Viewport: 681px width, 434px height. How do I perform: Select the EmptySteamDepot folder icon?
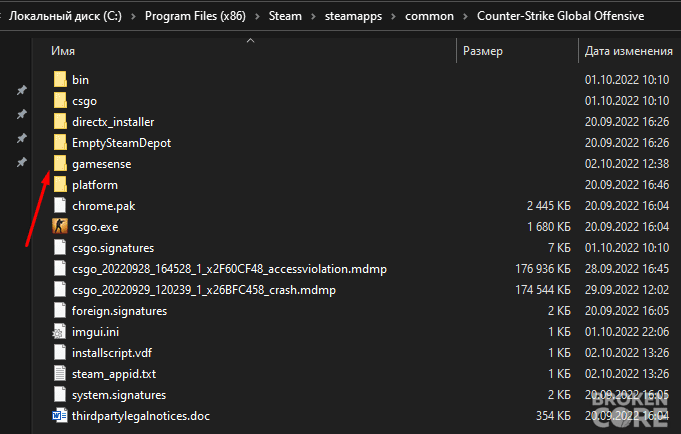point(60,142)
